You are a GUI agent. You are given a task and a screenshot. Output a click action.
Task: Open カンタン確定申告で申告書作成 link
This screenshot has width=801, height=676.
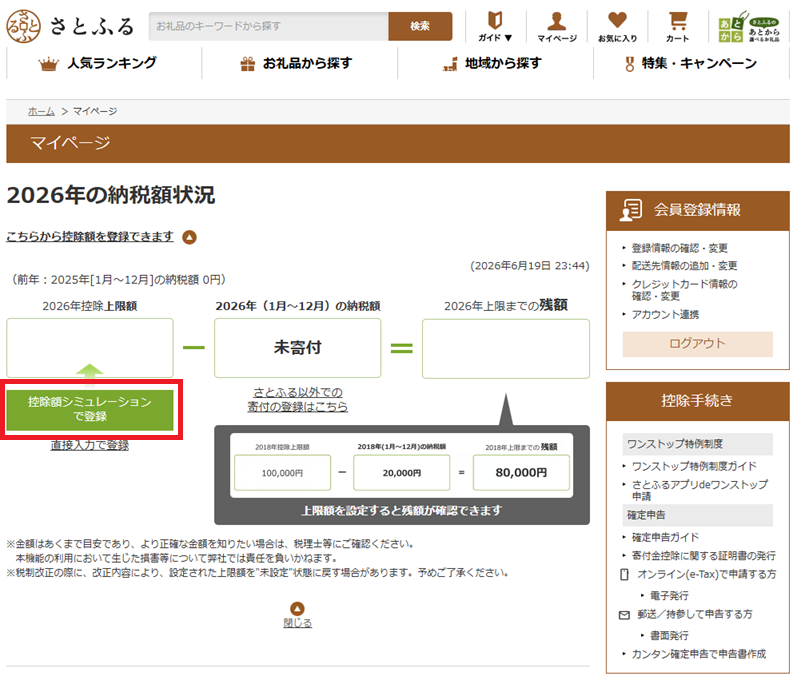699,654
